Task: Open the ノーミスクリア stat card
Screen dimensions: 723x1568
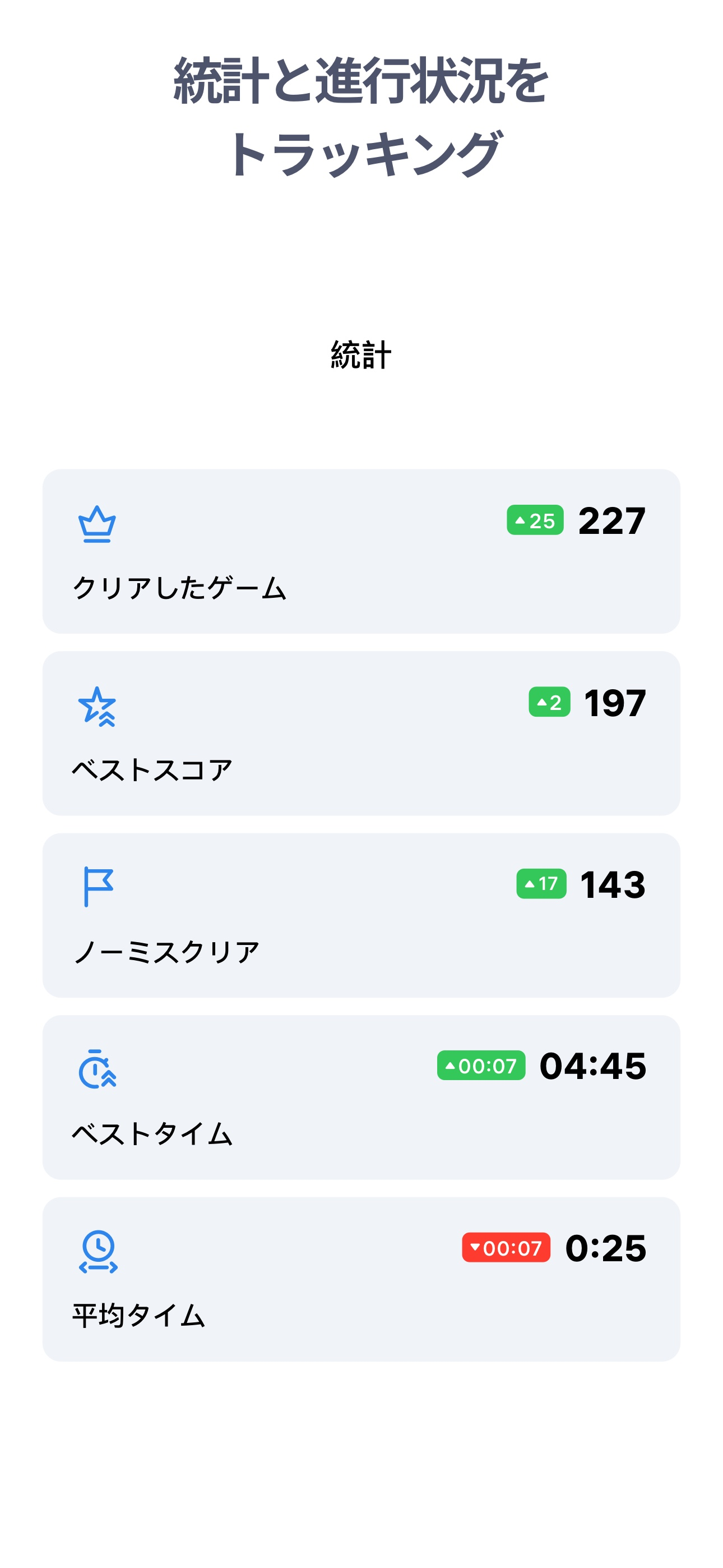Action: point(361,915)
